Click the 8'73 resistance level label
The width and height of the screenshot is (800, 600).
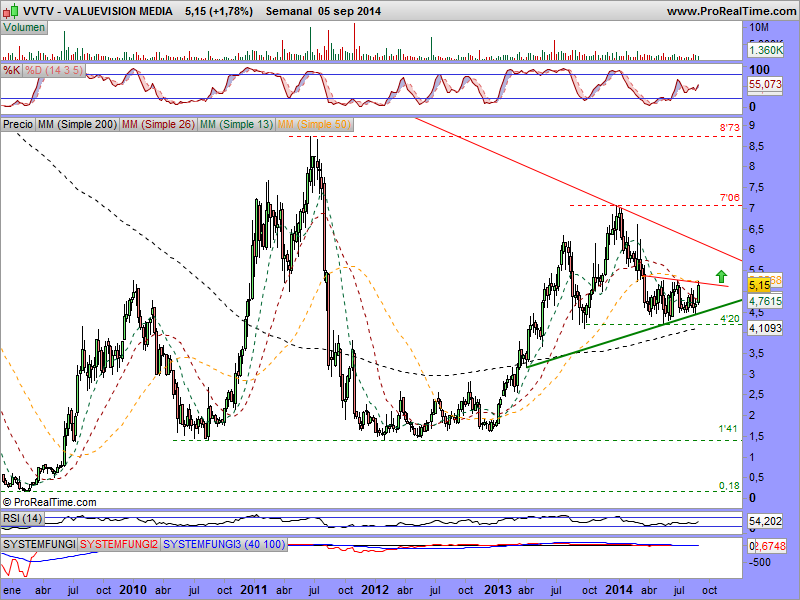point(729,128)
